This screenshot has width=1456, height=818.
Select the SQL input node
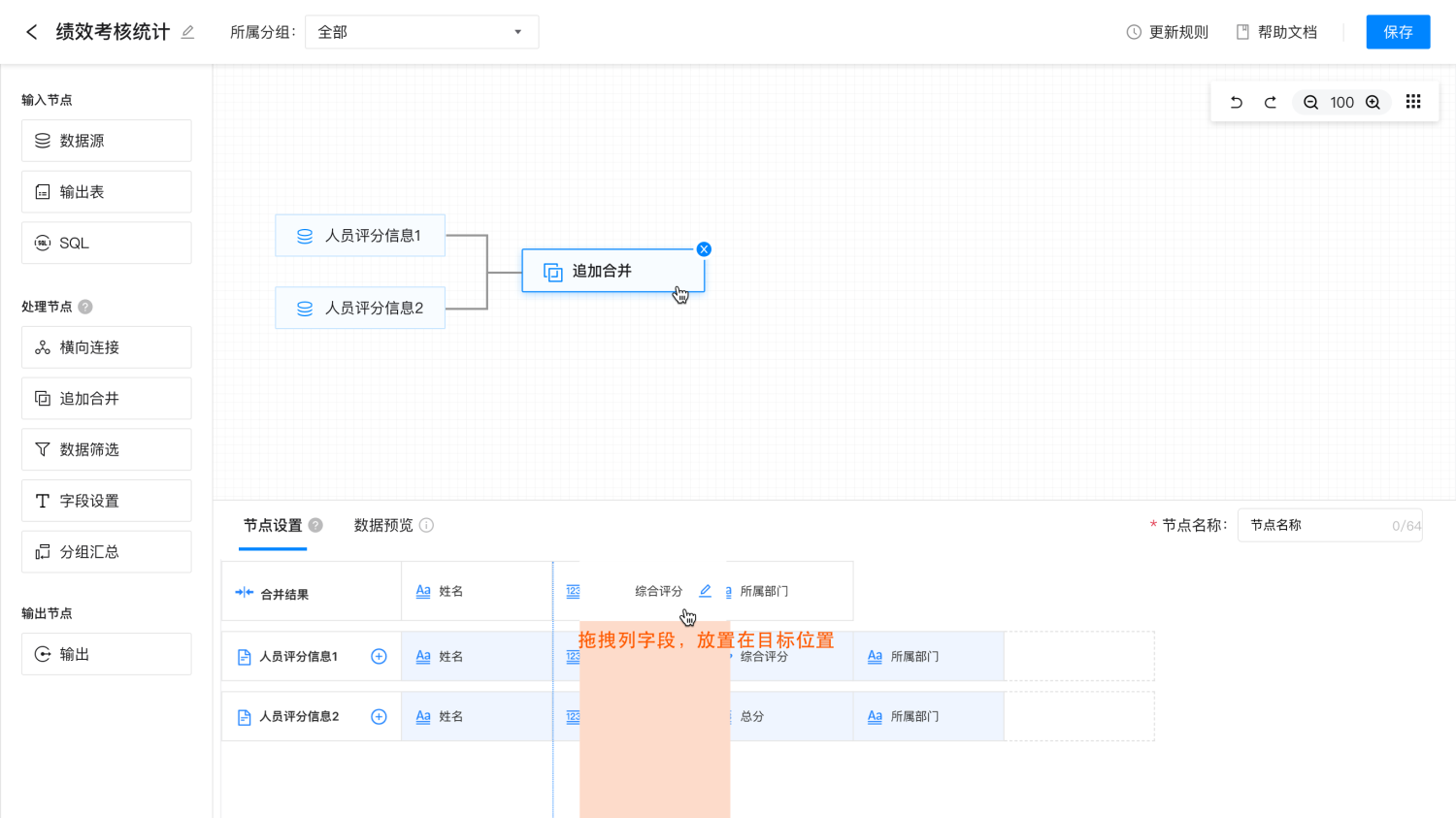[107, 243]
